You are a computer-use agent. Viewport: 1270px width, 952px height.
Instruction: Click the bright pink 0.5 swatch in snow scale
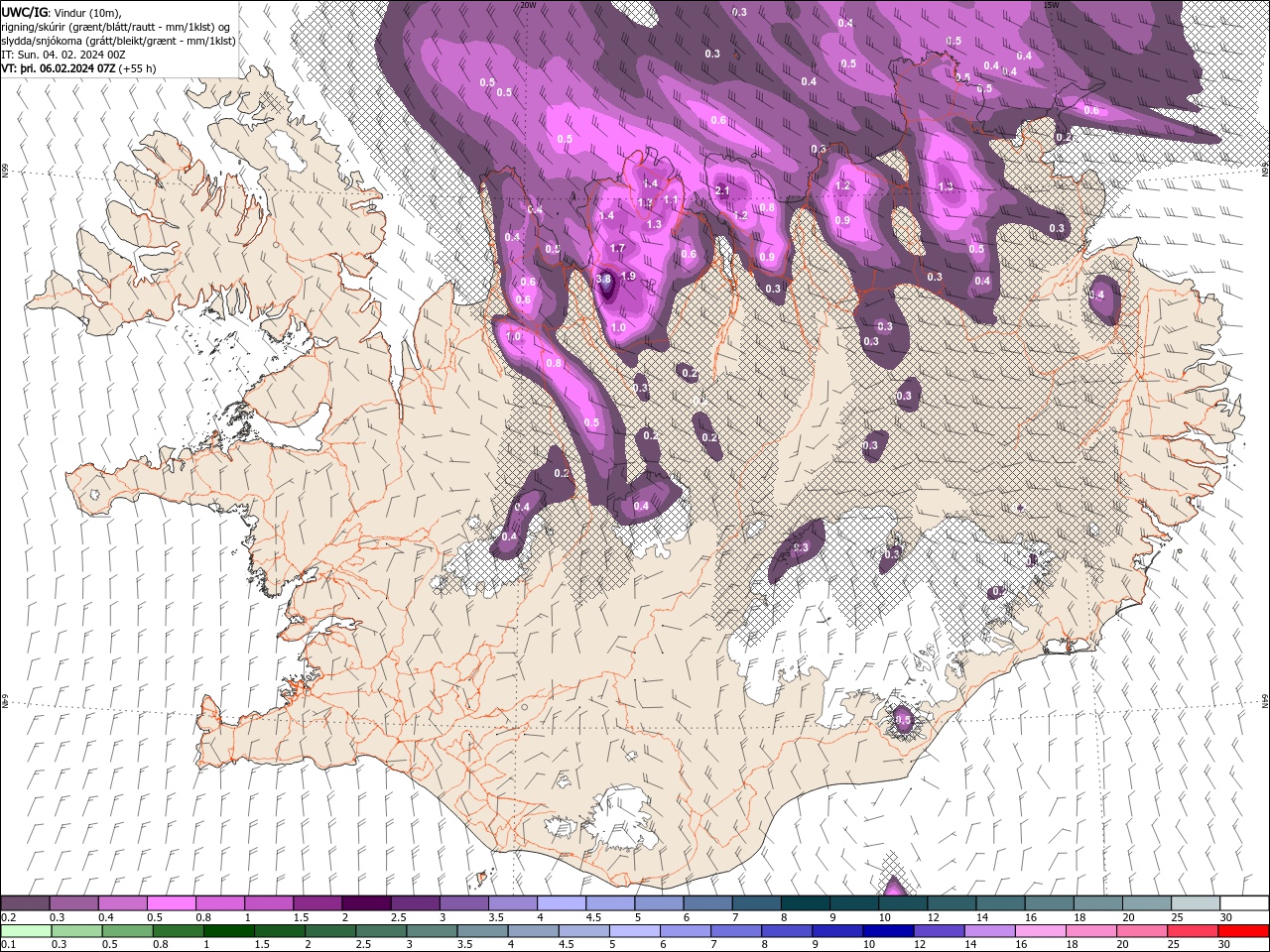pos(171,903)
